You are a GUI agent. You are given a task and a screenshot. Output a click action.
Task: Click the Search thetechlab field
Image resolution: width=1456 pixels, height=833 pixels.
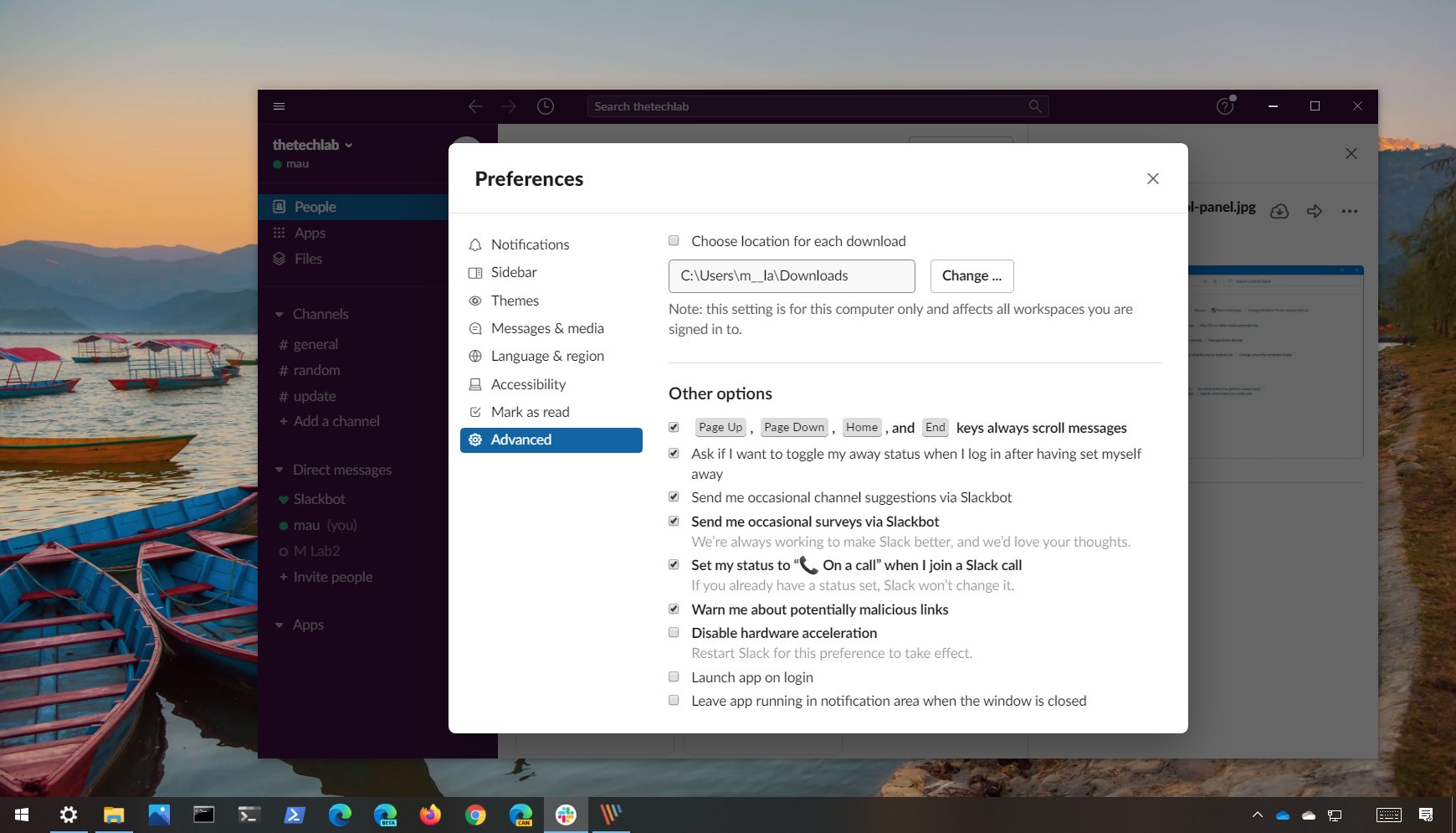pos(818,106)
